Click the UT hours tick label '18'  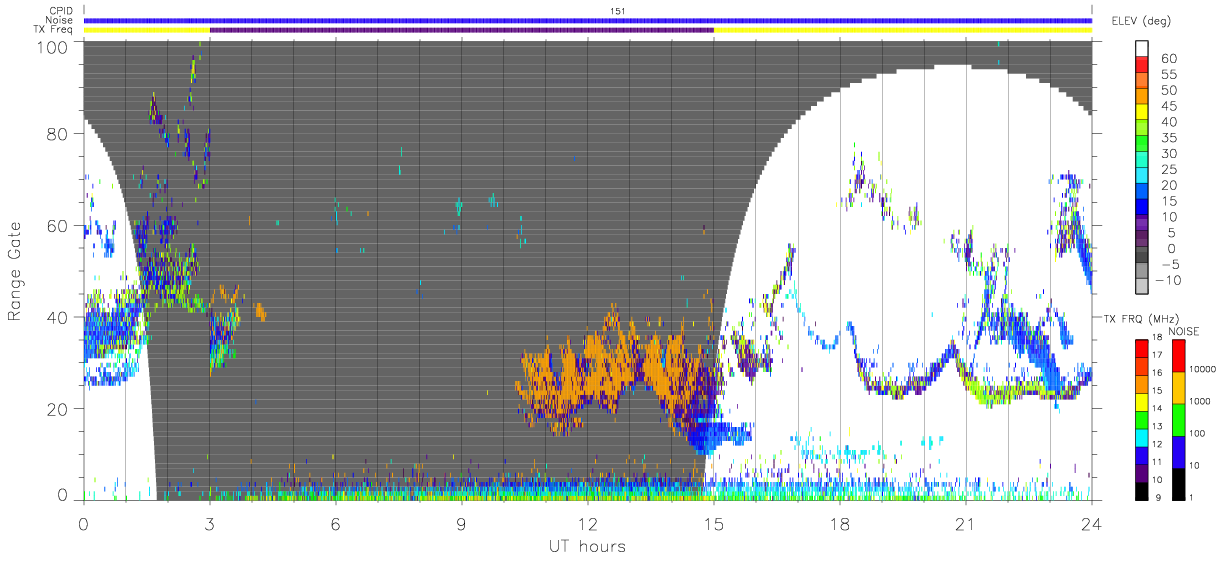click(x=839, y=524)
